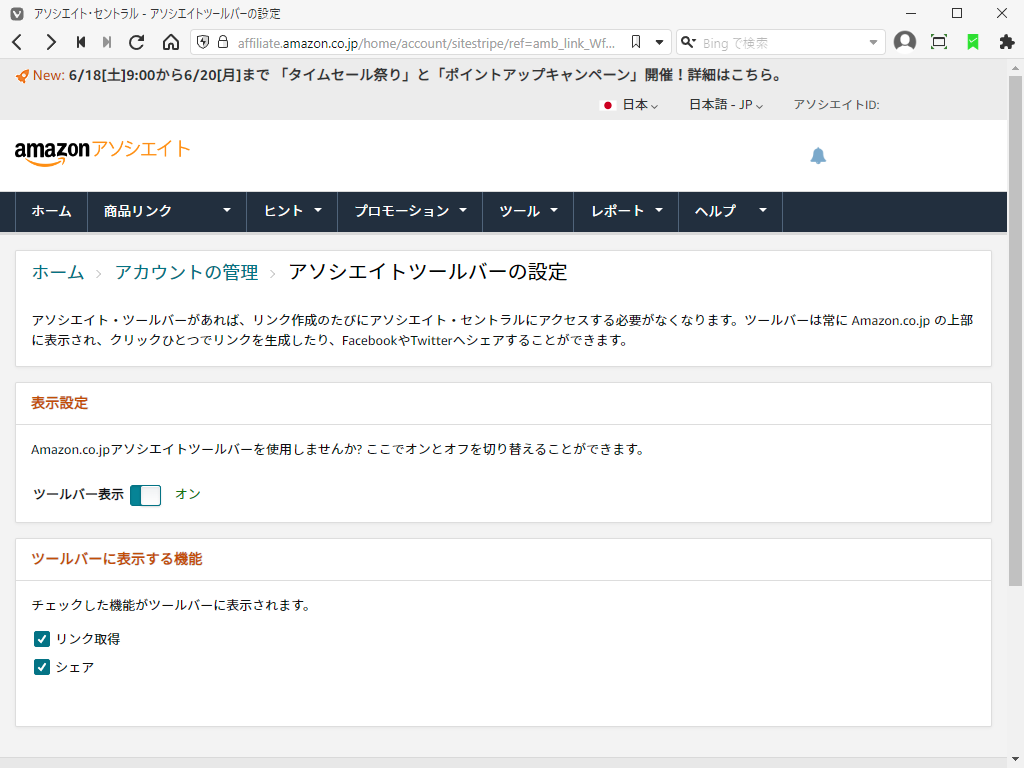
Task: Expand the プロモーション menu
Action: (x=410, y=211)
